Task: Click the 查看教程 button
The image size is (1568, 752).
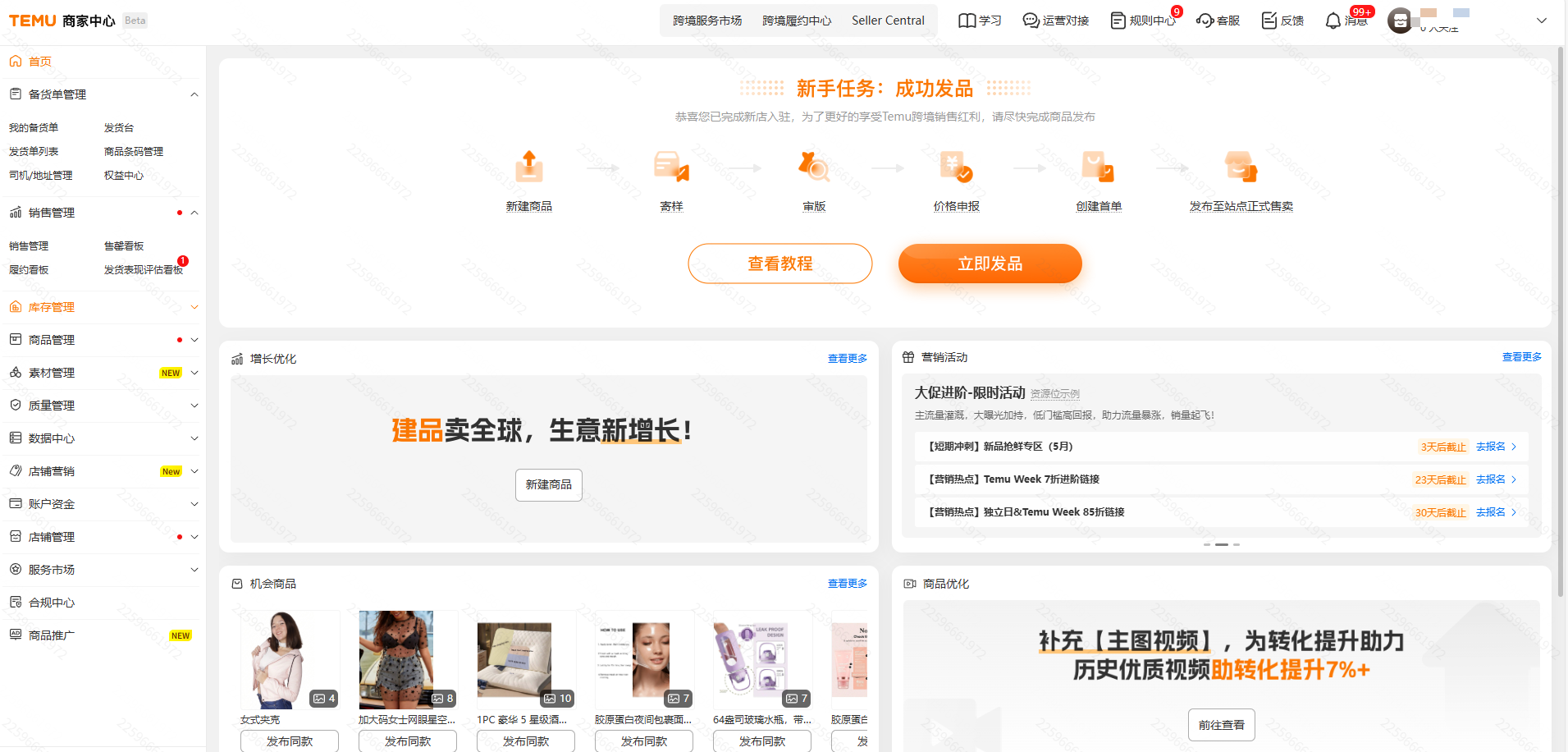Action: coord(780,264)
